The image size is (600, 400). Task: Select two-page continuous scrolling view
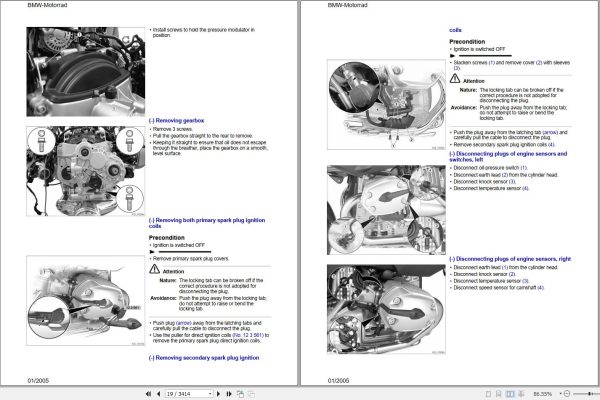[521, 394]
